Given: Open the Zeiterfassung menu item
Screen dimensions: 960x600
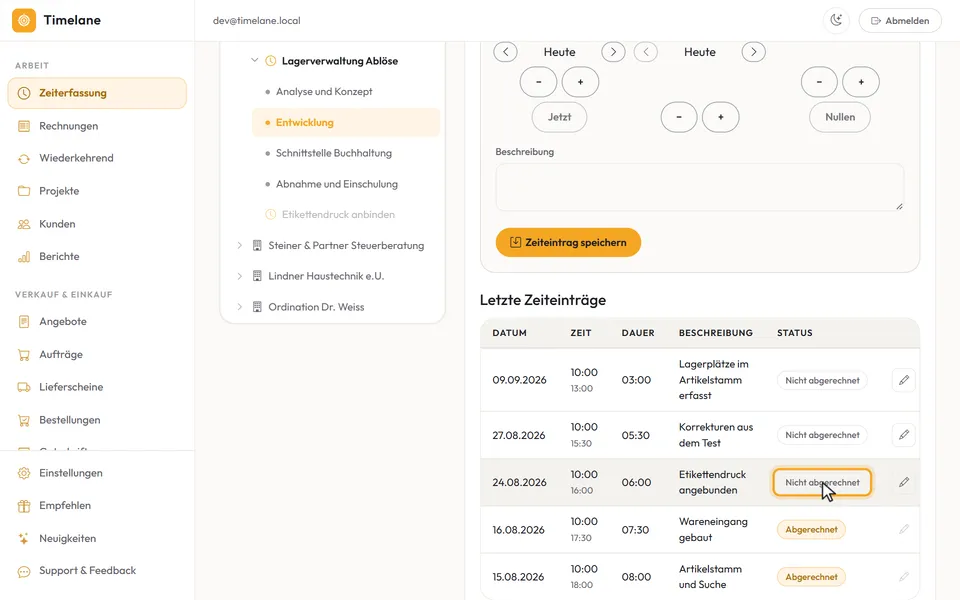Looking at the screenshot, I should click(97, 93).
